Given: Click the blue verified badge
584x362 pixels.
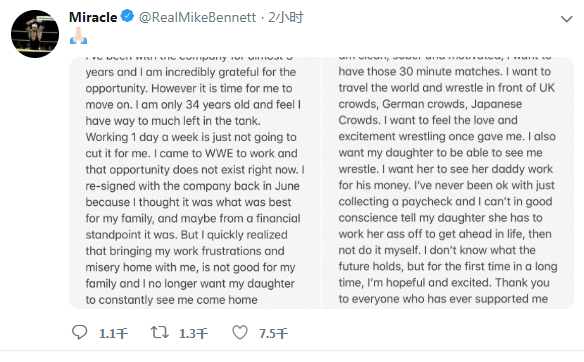Looking at the screenshot, I should click(127, 16).
